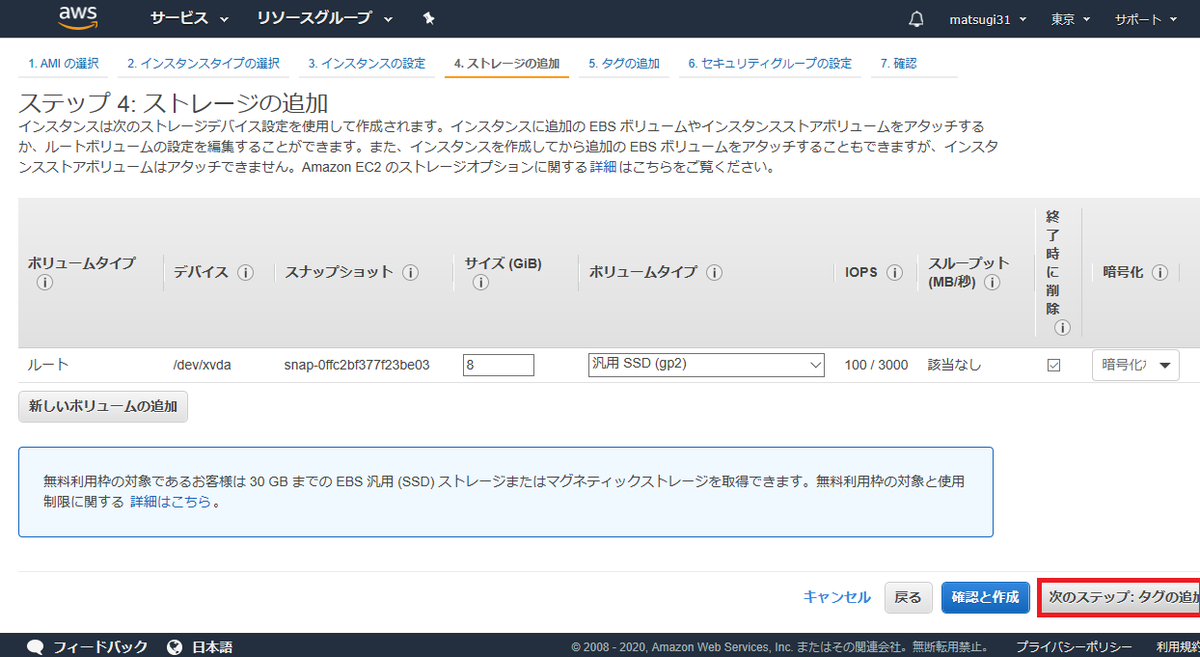Screen dimensions: 1200x657
Task: Click the globe icon beside 日本語
Action: point(175,647)
